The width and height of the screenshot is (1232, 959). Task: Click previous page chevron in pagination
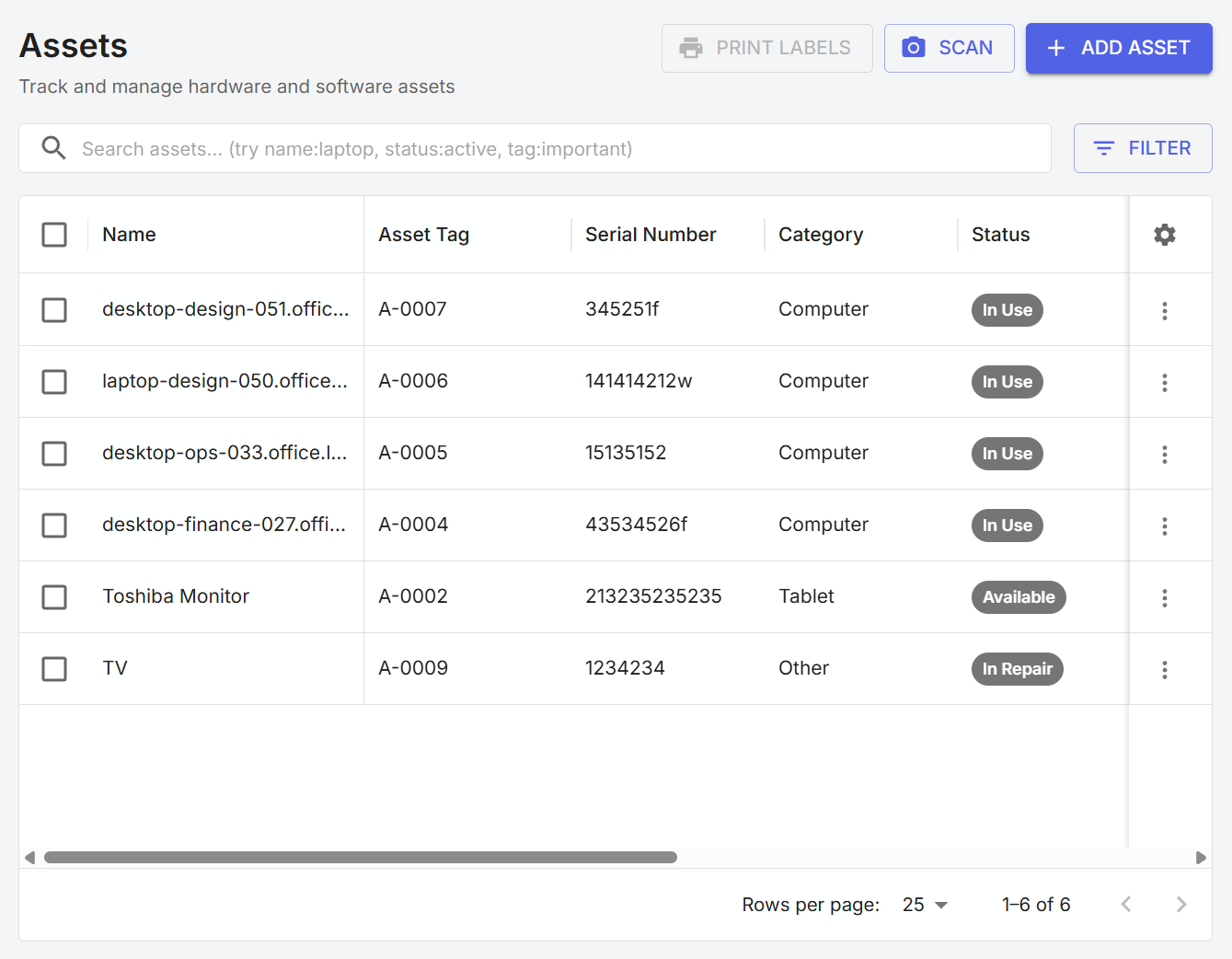1125,905
